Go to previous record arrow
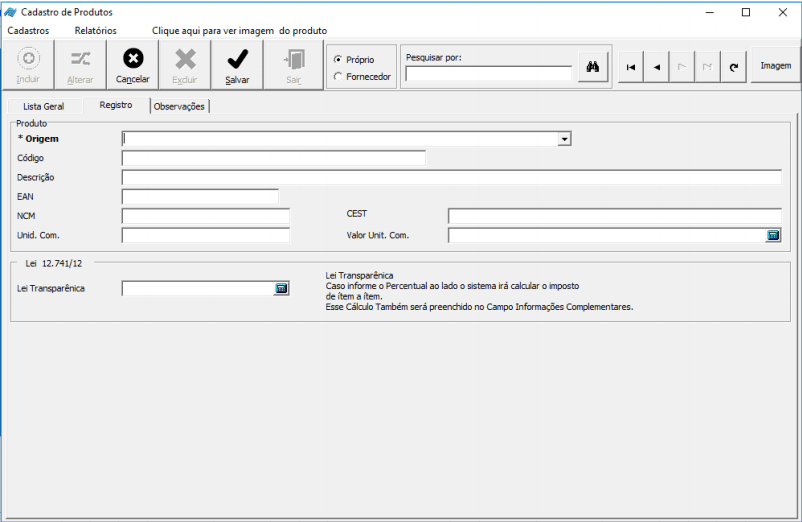 point(656,67)
